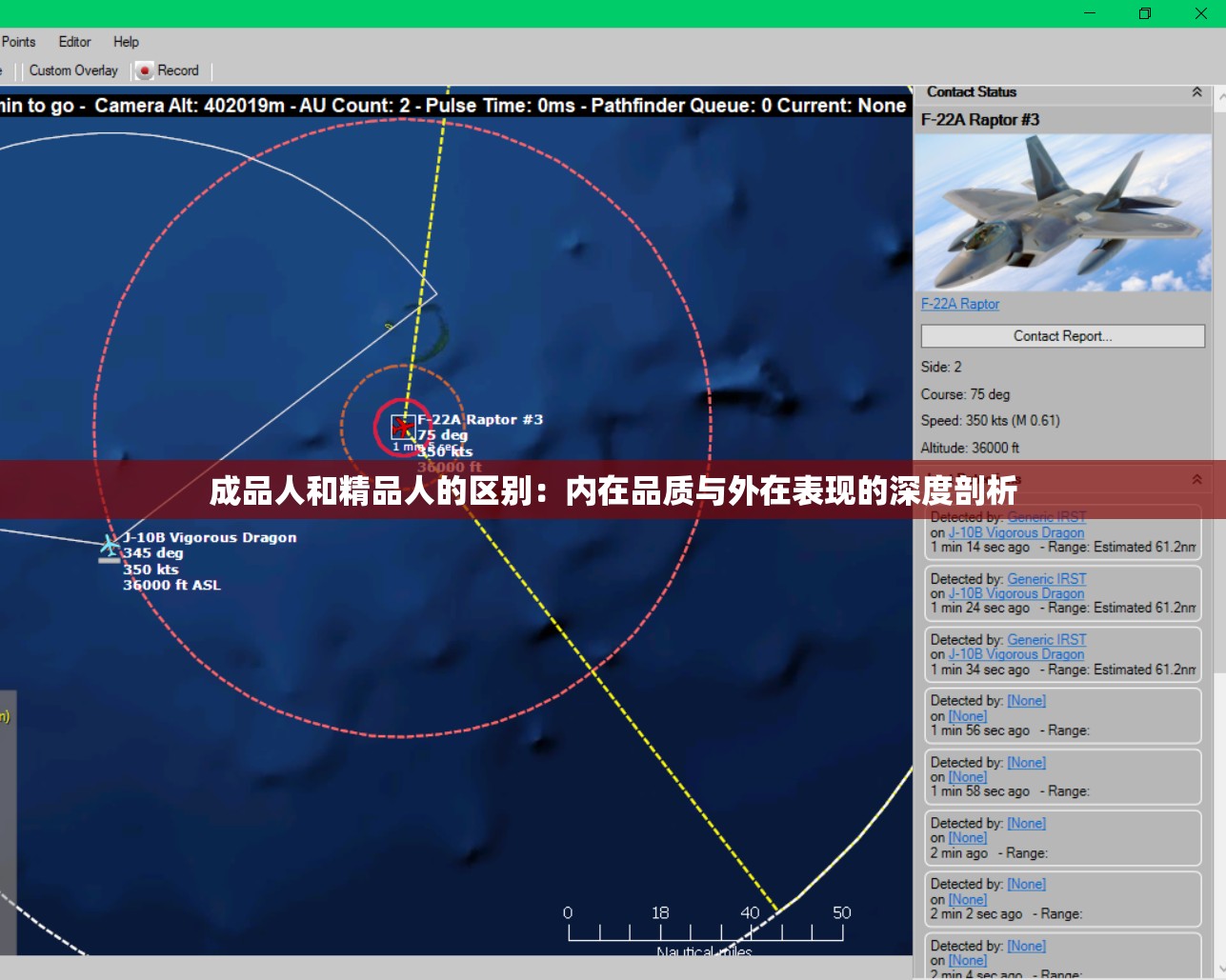Screen dimensions: 1226x980
Task: Select the J-10B Vigorous Dragon aircraft icon
Action: coord(110,547)
